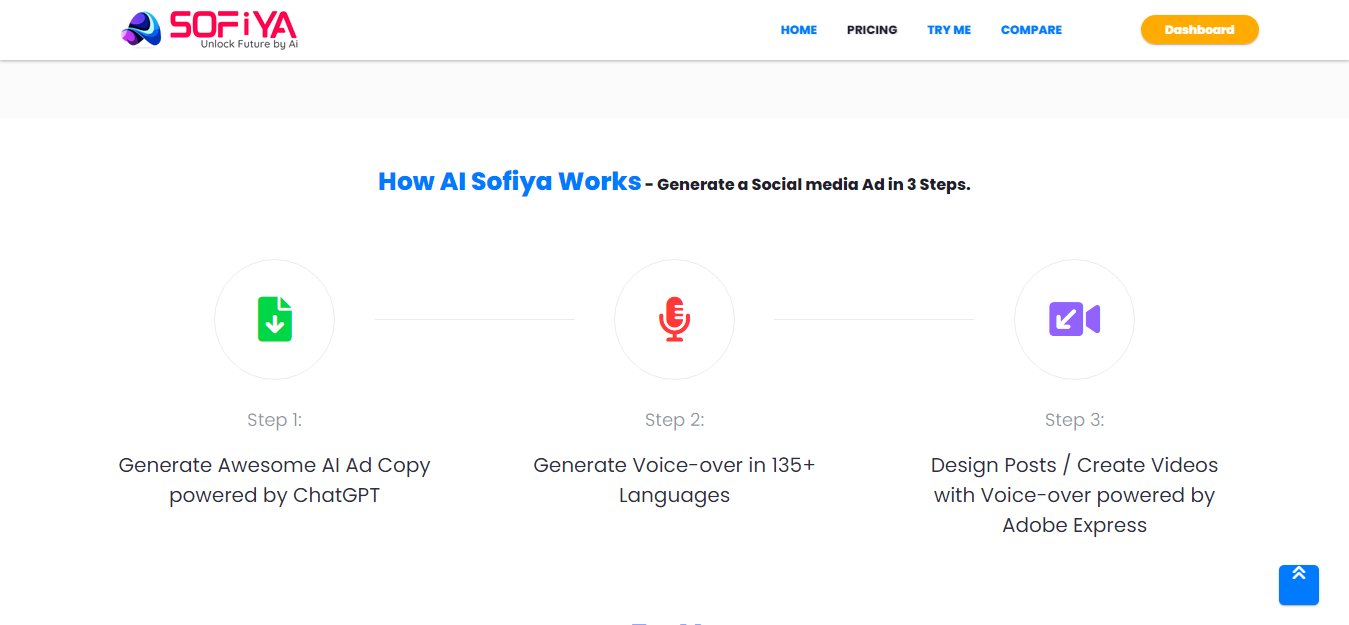Select the green document download icon for Step 1

[274, 319]
